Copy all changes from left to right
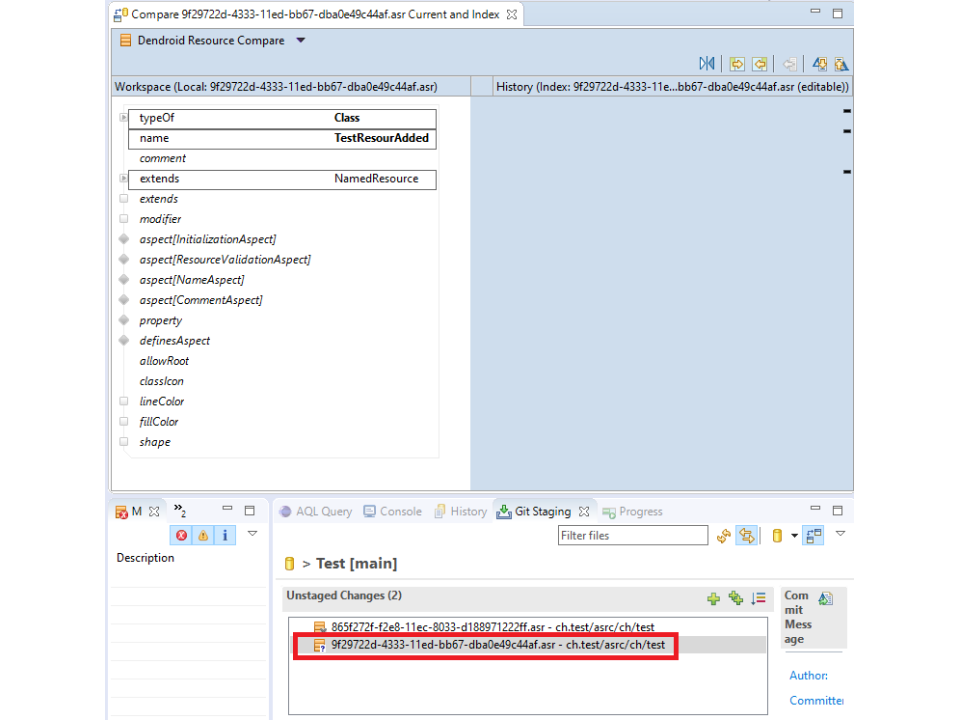This screenshot has height=720, width=960. [737, 64]
